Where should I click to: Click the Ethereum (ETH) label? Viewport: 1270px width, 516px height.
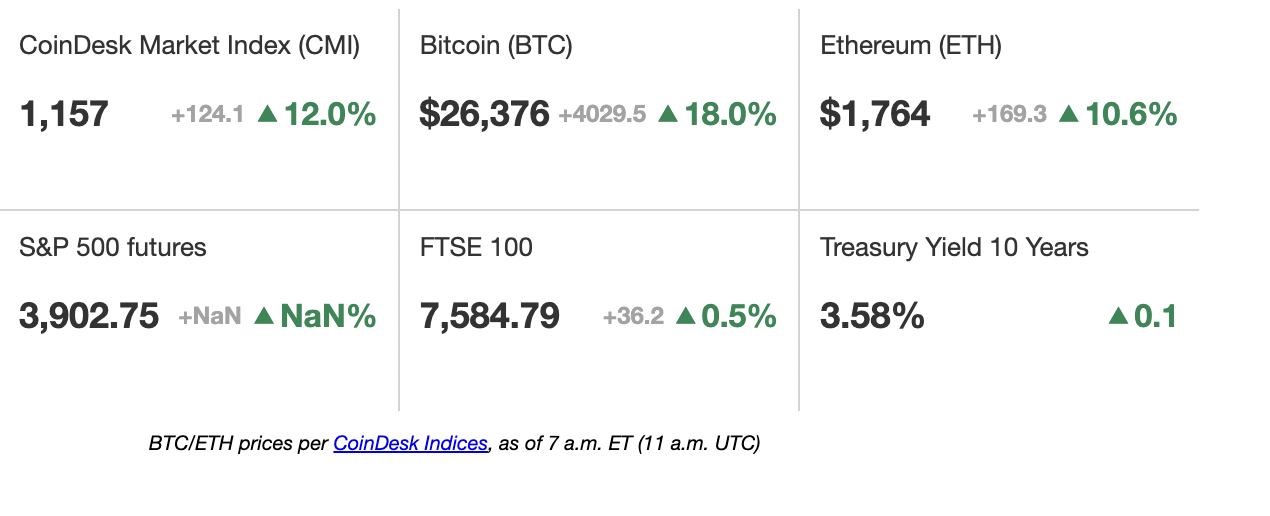[x=910, y=46]
